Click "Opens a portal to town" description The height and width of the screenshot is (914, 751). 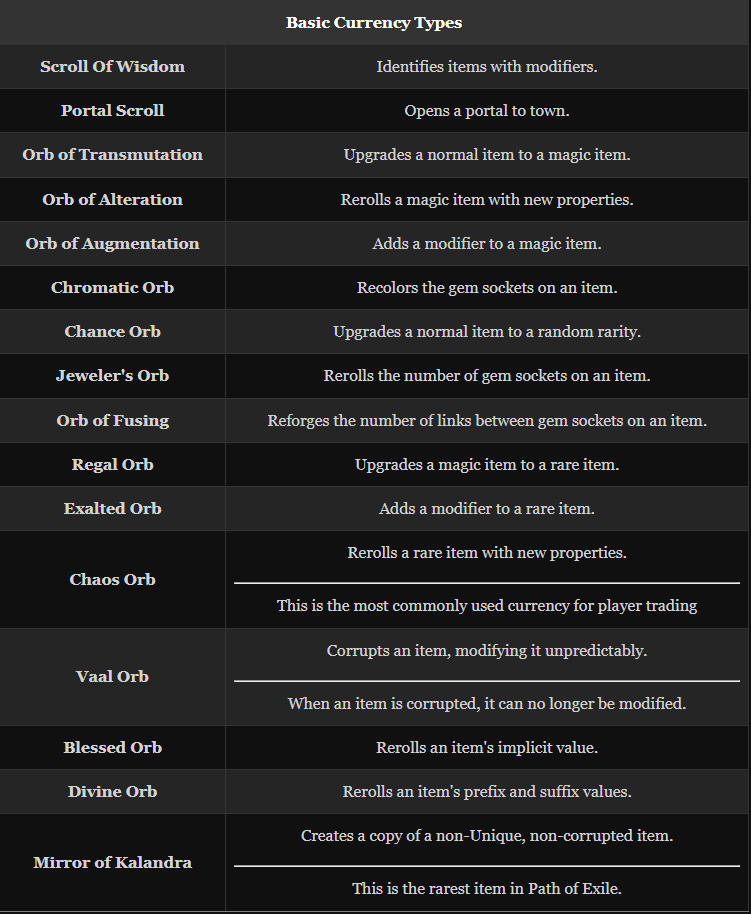point(487,111)
